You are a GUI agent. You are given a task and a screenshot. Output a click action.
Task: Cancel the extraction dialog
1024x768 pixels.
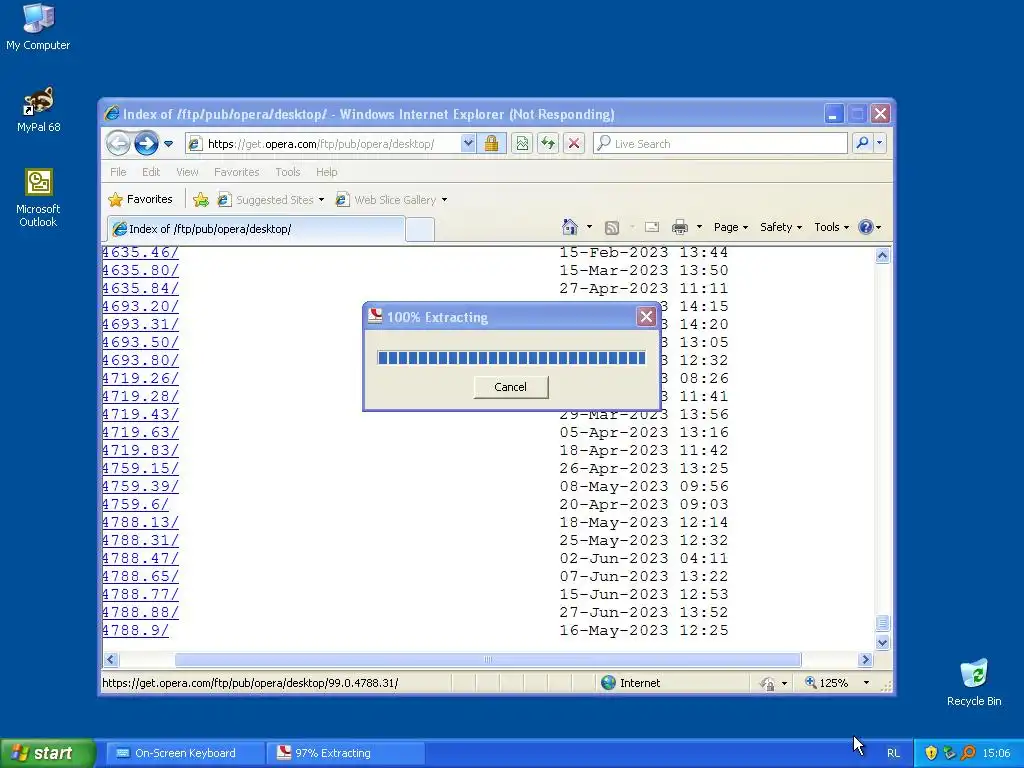click(511, 387)
